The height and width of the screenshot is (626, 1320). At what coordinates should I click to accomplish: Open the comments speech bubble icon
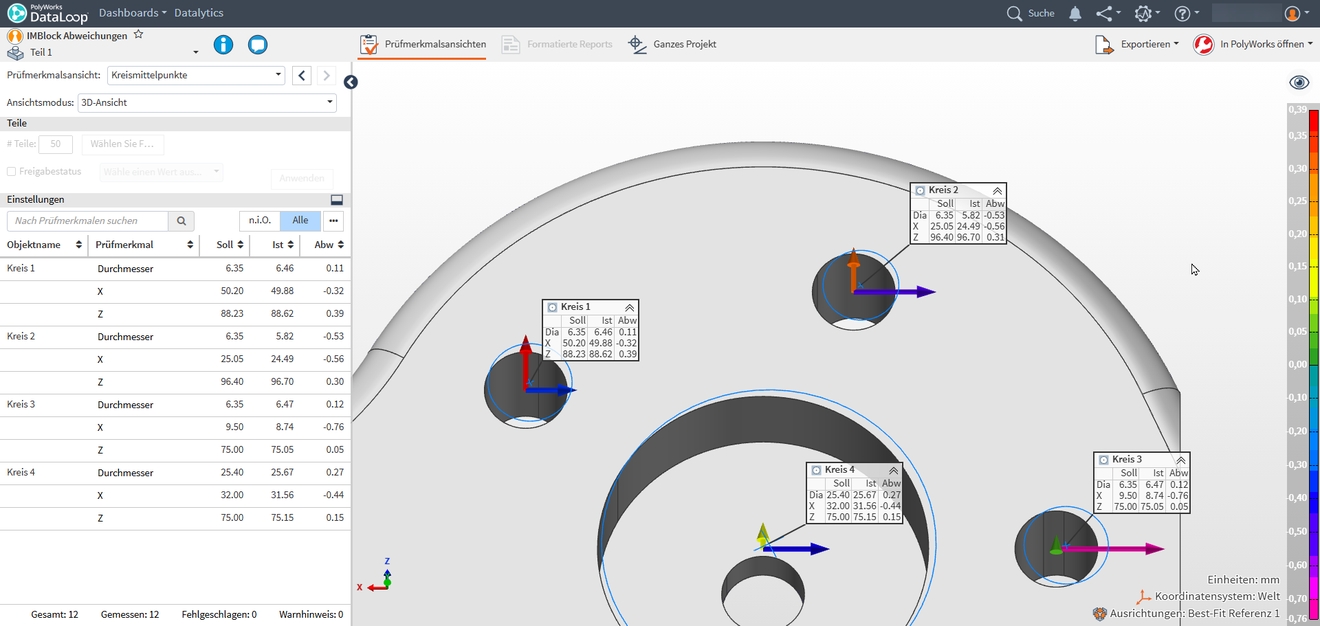[257, 45]
